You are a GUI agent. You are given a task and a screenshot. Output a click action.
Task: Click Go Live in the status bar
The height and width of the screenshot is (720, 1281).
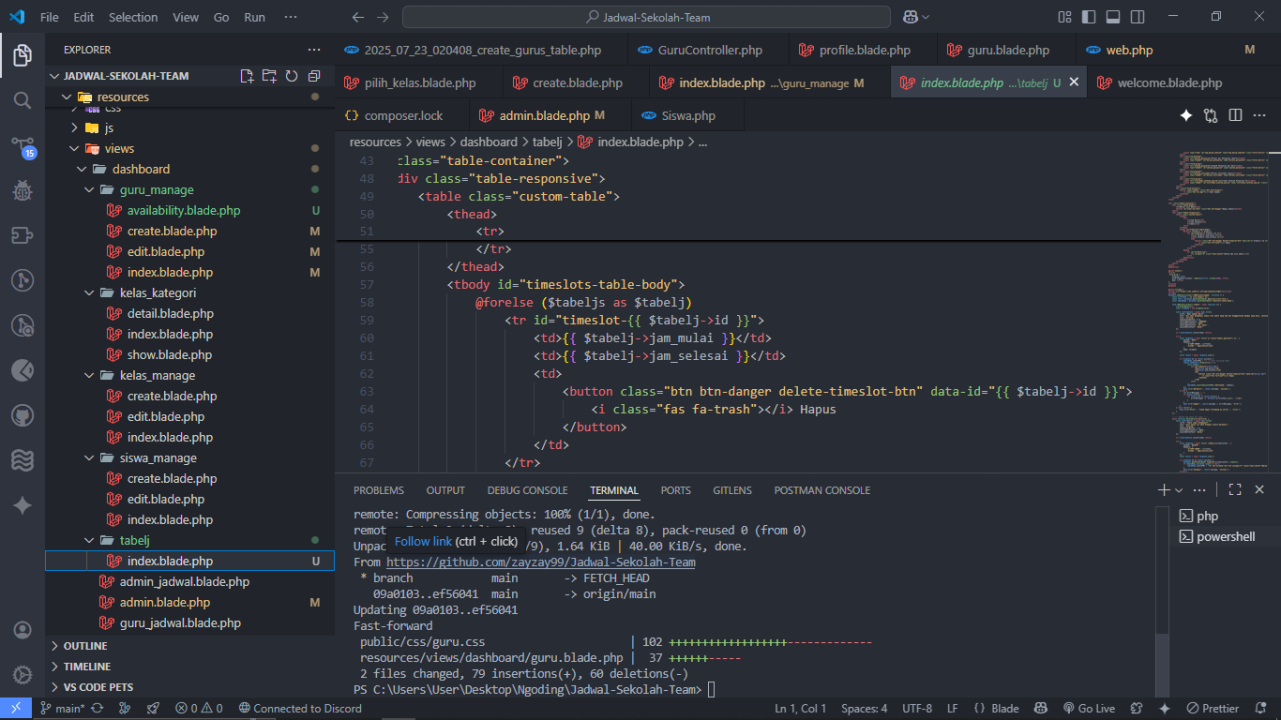tap(1087, 708)
